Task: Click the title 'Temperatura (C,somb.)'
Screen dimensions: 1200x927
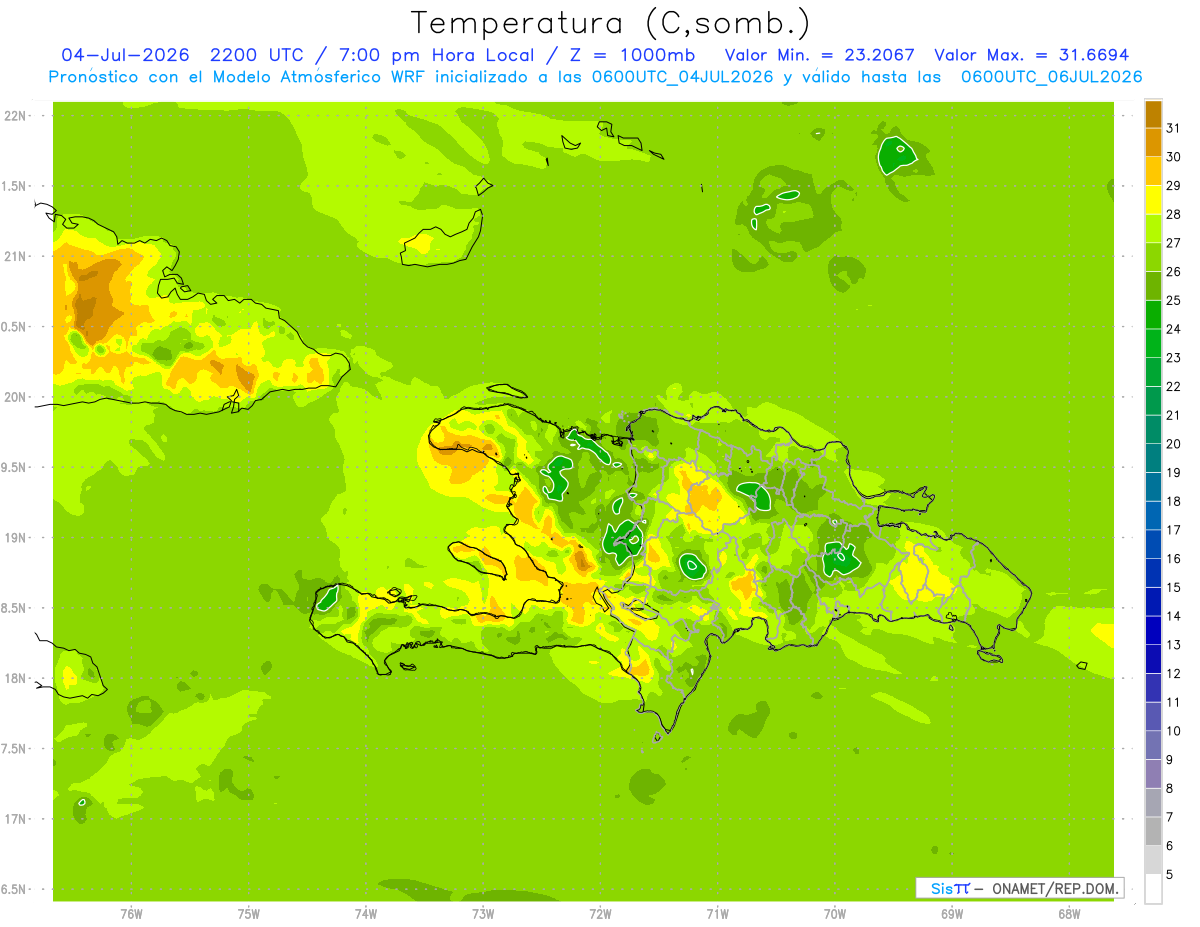Action: point(610,23)
